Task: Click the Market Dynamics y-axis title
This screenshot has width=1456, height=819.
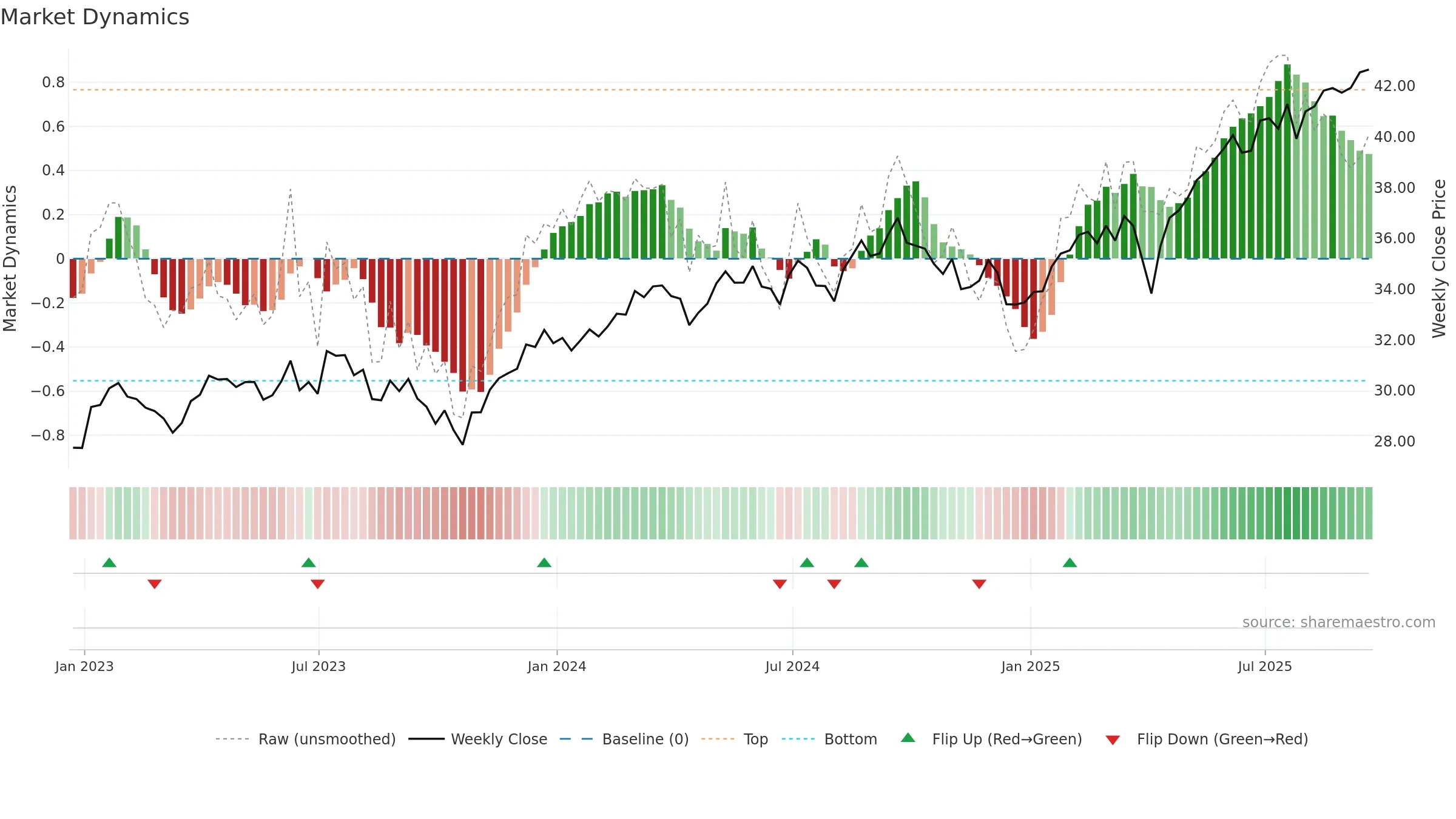Action: click(x=10, y=258)
